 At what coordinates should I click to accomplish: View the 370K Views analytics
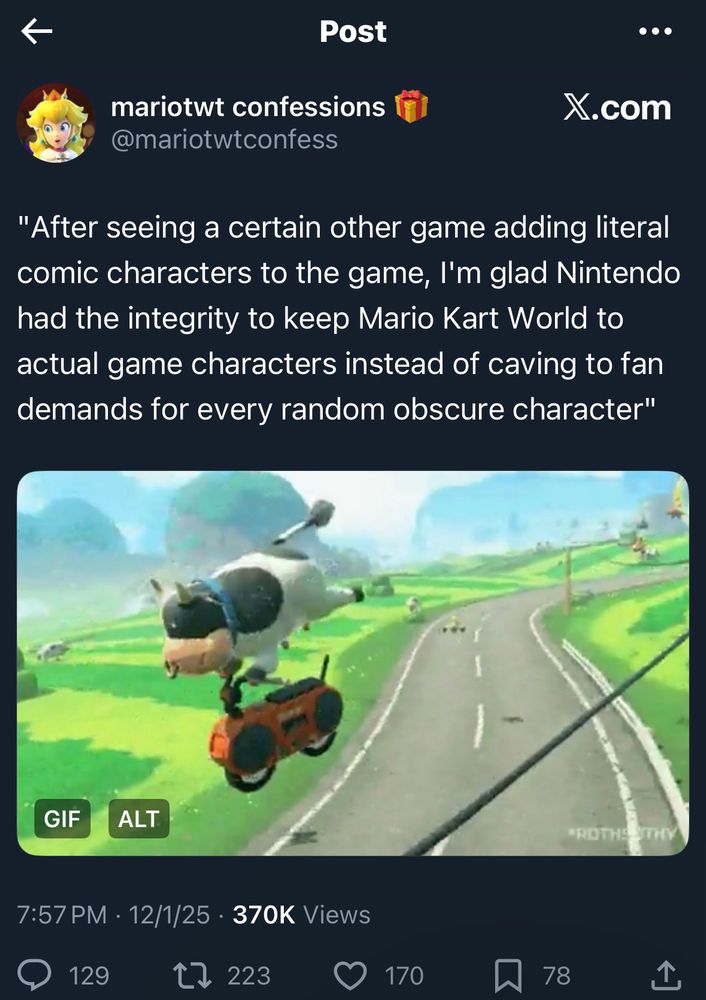(301, 915)
